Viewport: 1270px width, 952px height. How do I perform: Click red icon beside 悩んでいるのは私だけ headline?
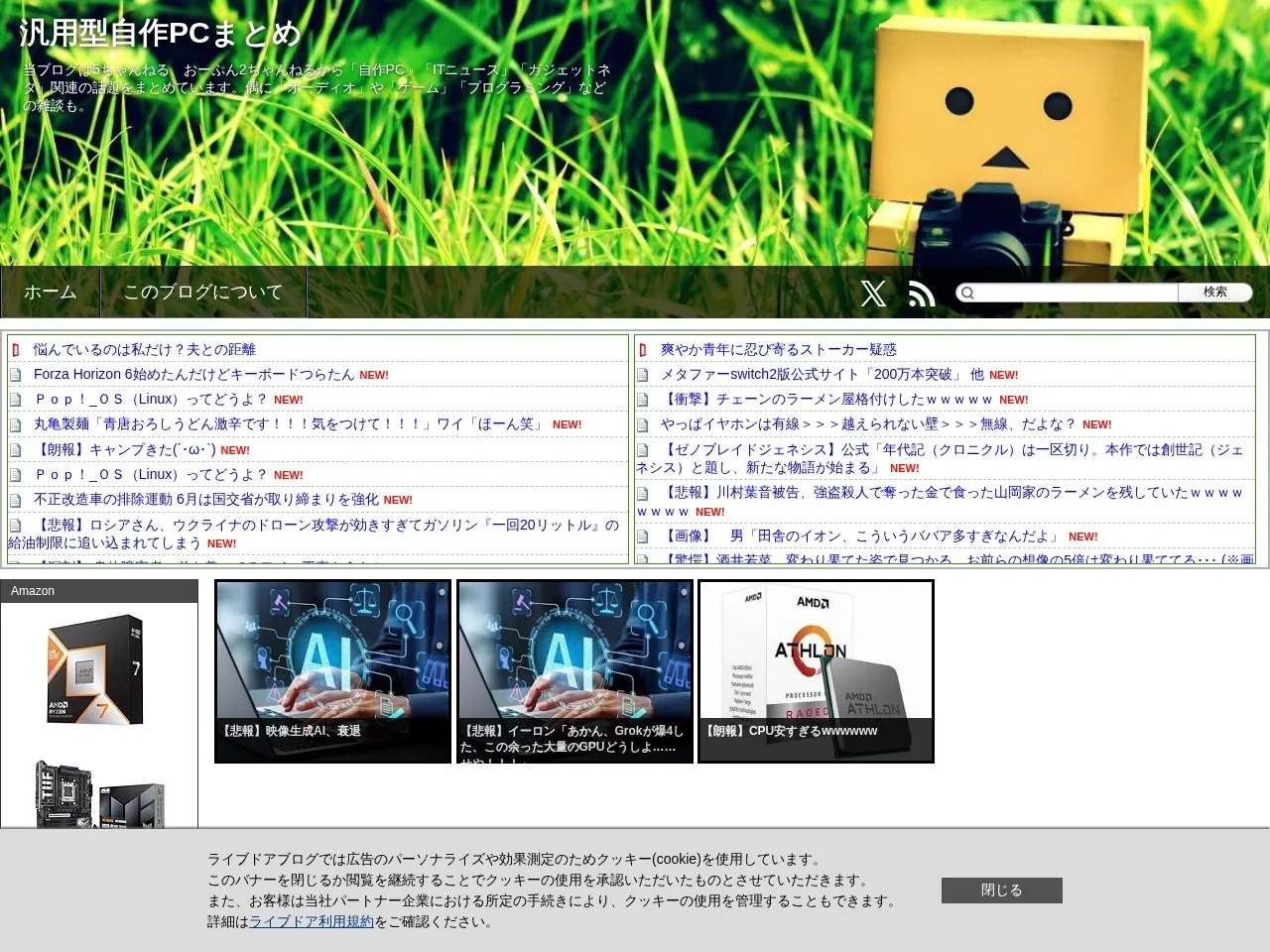(16, 350)
